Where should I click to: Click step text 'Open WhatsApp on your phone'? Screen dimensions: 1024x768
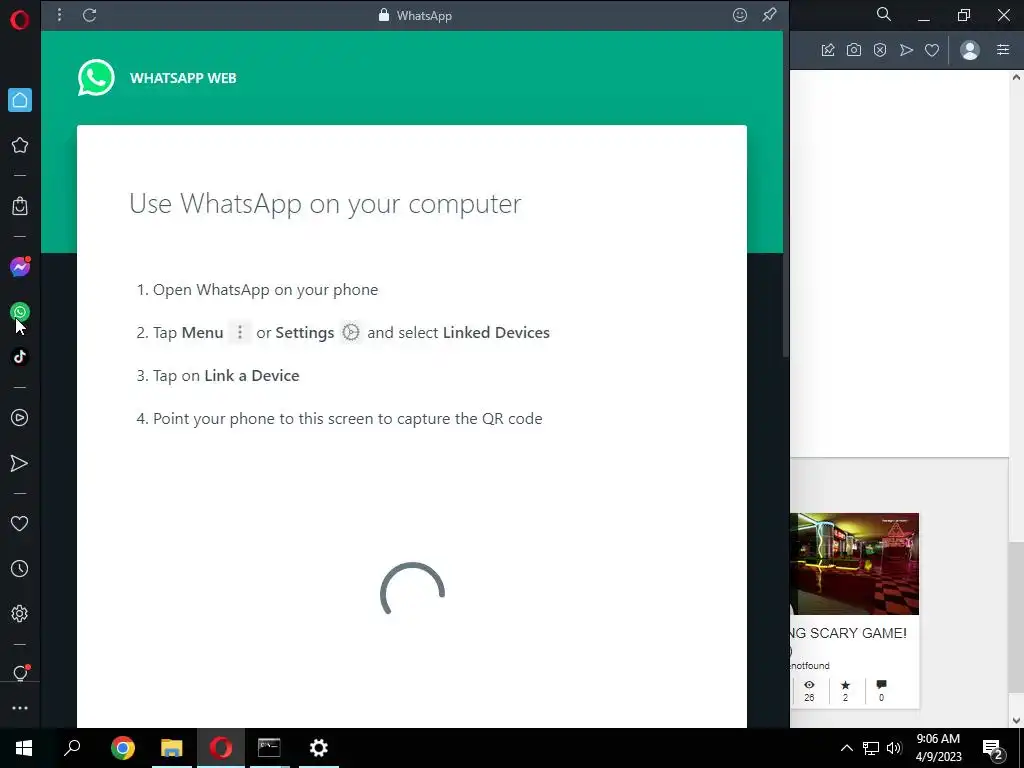[x=265, y=289]
